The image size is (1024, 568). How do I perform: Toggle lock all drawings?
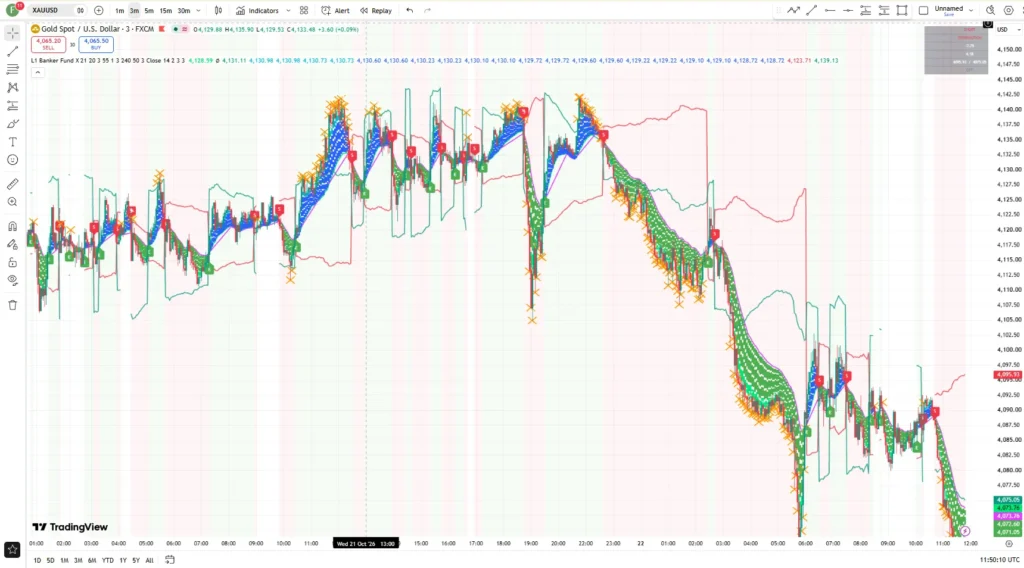(x=12, y=262)
